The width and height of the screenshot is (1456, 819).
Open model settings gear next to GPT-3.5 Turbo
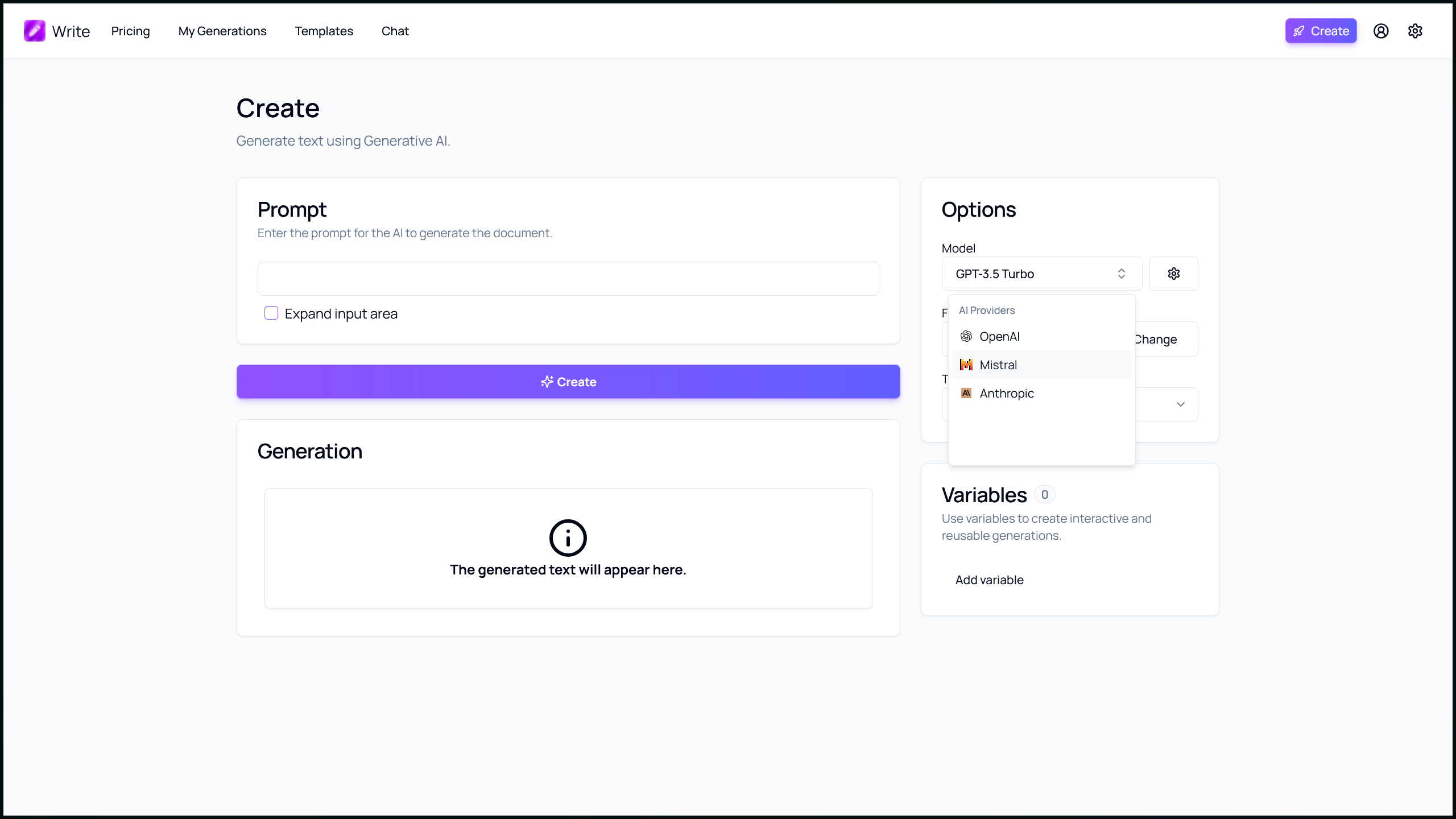click(1173, 274)
